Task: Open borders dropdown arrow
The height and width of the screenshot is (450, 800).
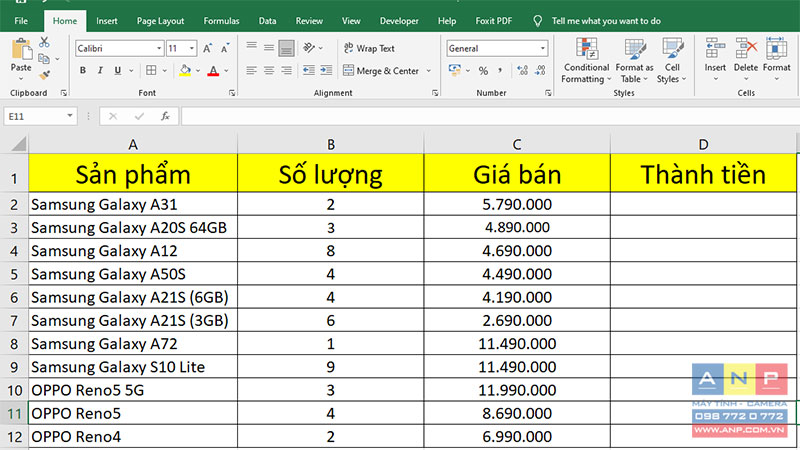Action: click(x=164, y=71)
